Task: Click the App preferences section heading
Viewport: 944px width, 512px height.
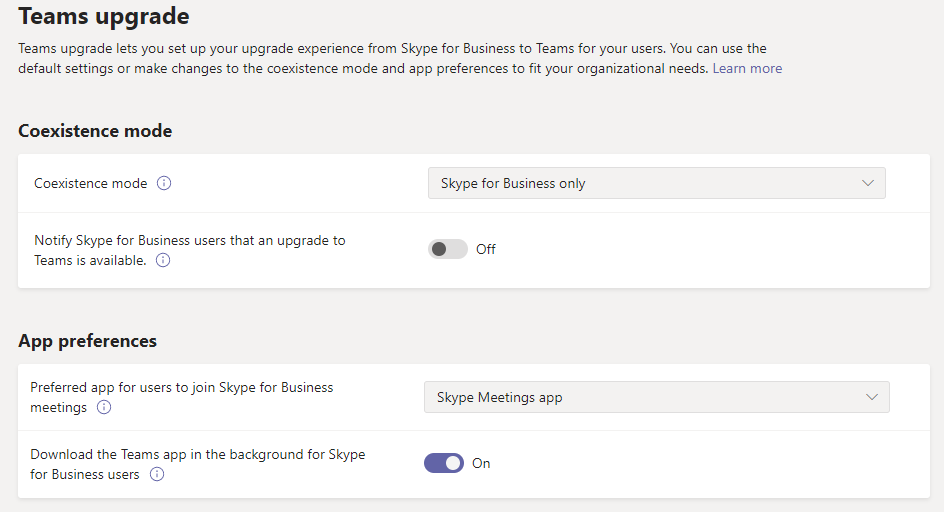Action: tap(87, 341)
